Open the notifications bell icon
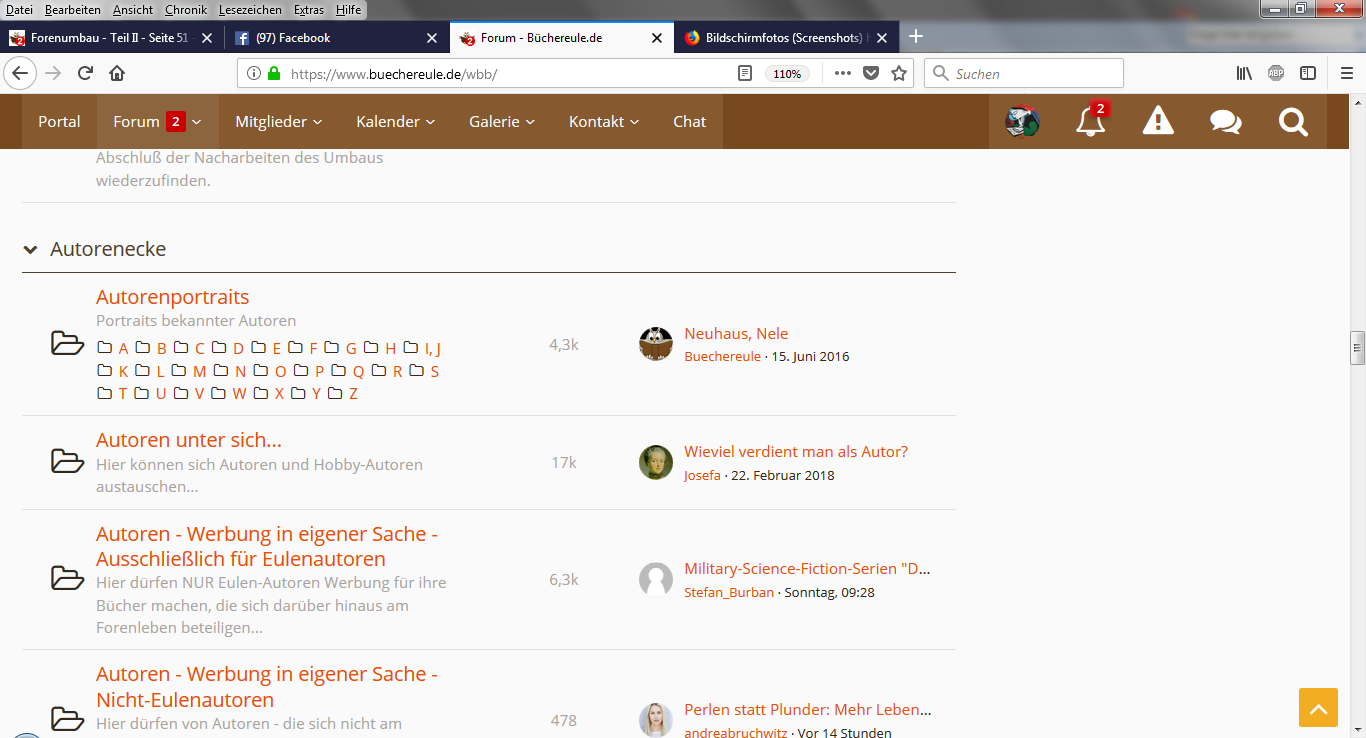This screenshot has width=1366, height=738. tap(1089, 122)
